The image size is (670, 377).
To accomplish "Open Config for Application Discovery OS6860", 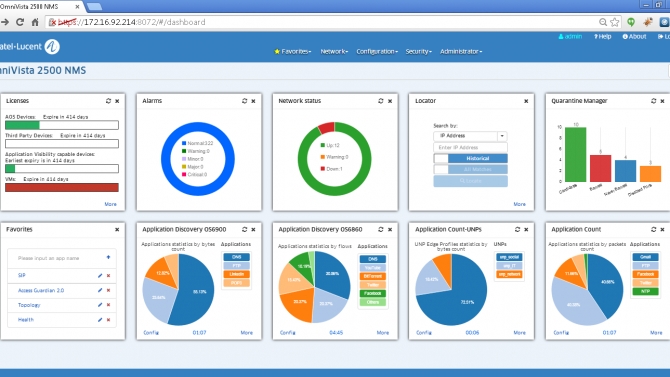I will tap(288, 332).
